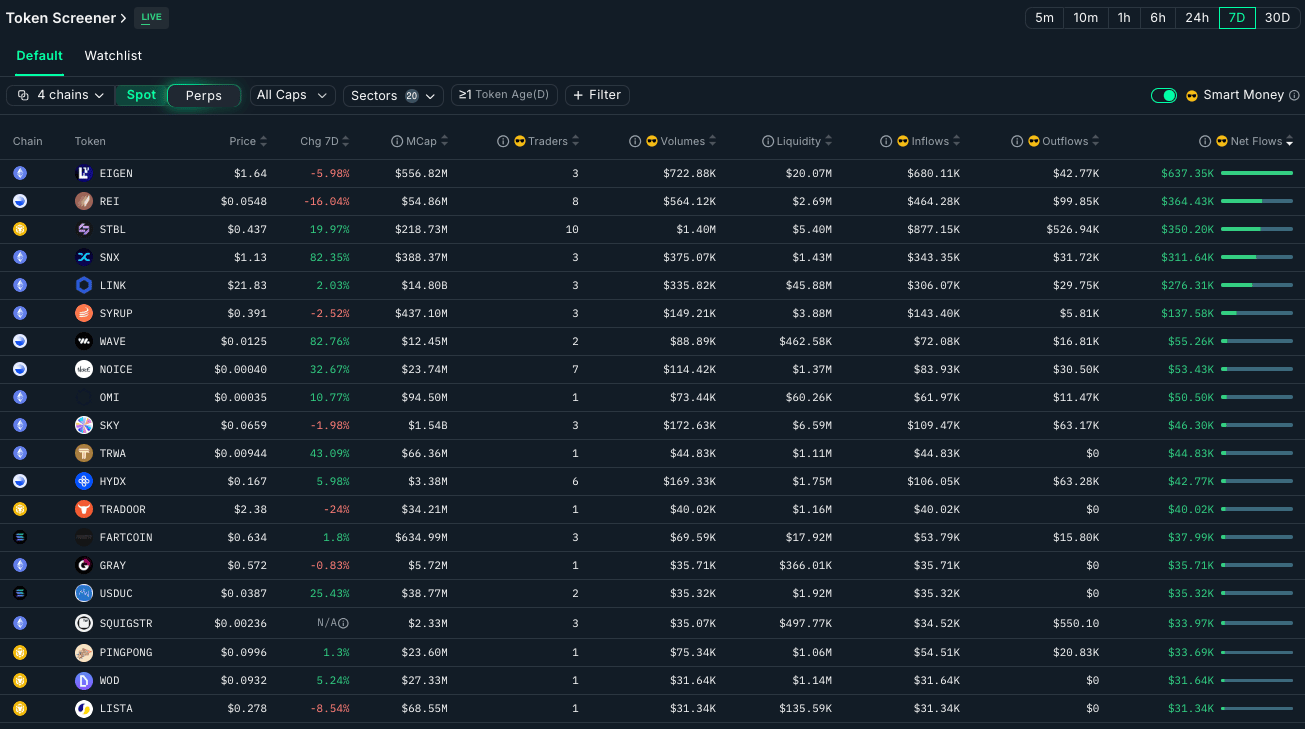Click the LINK net flows bar

coord(1257,285)
